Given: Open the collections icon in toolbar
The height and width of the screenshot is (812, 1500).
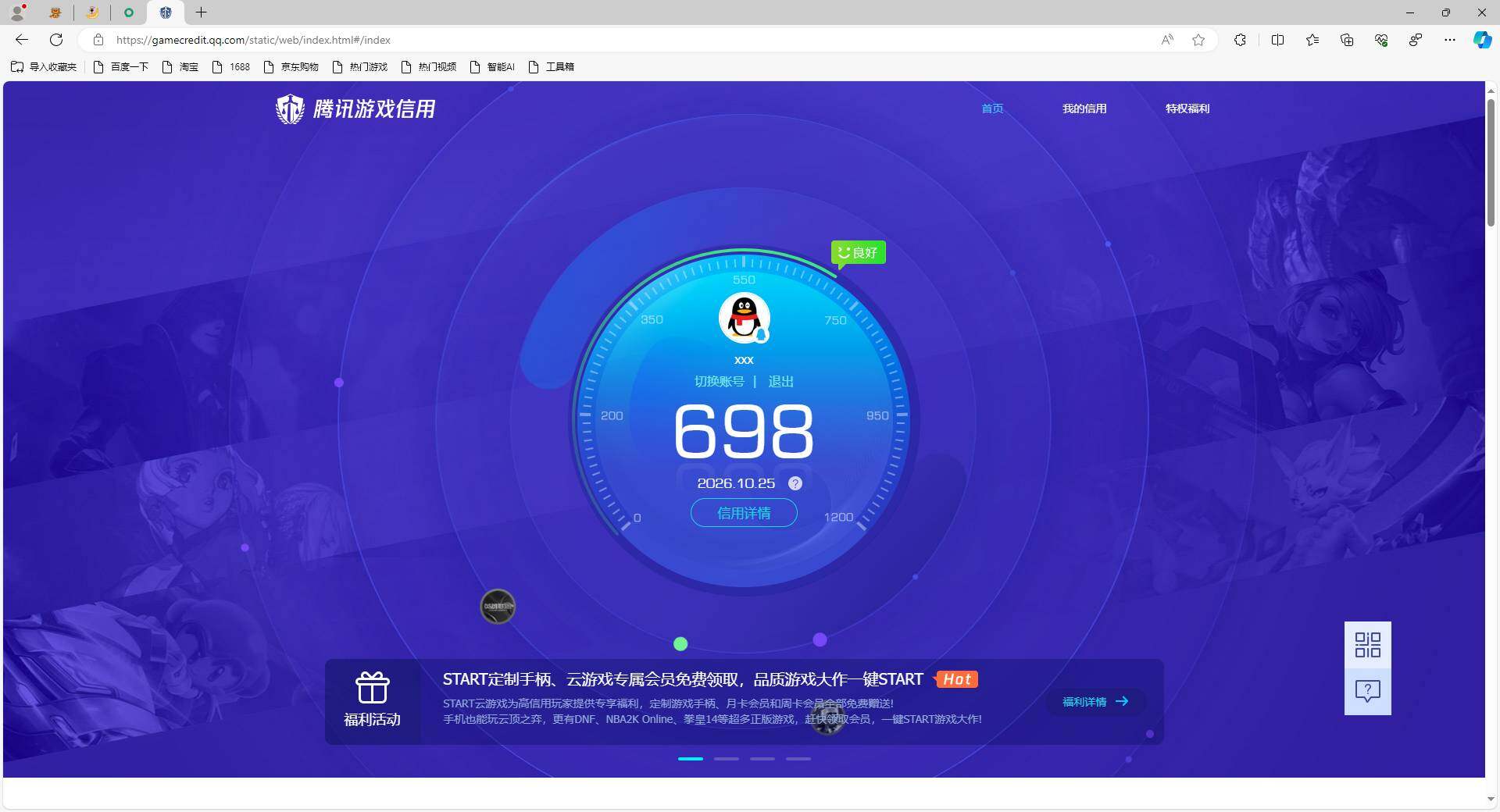Looking at the screenshot, I should pos(1347,40).
